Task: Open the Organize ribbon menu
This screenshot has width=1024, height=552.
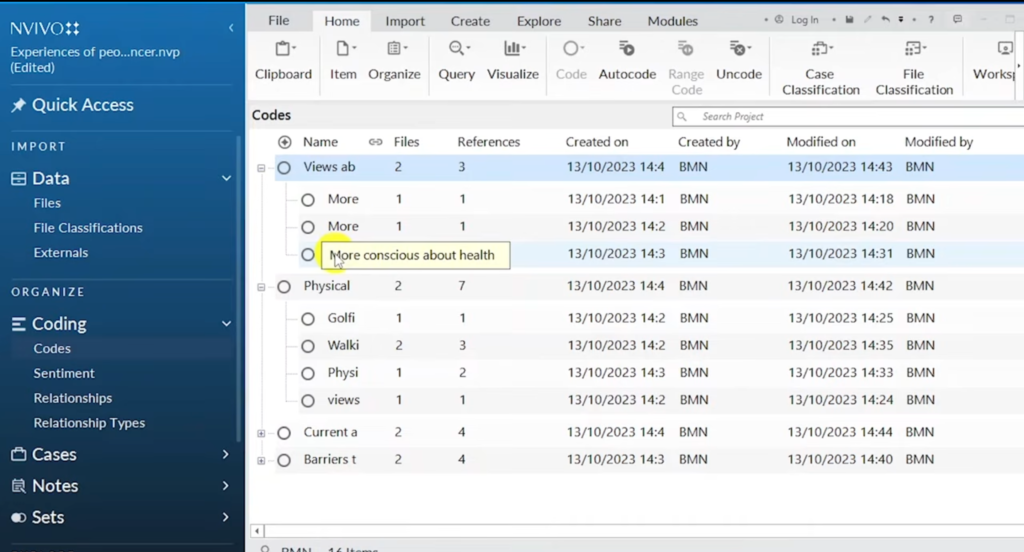Action: pyautogui.click(x=394, y=61)
